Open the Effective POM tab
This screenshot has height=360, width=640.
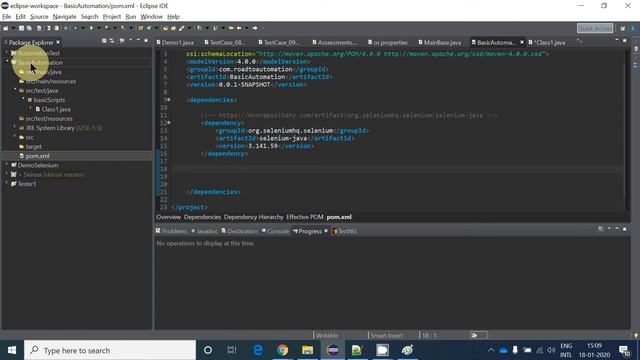pyautogui.click(x=304, y=217)
